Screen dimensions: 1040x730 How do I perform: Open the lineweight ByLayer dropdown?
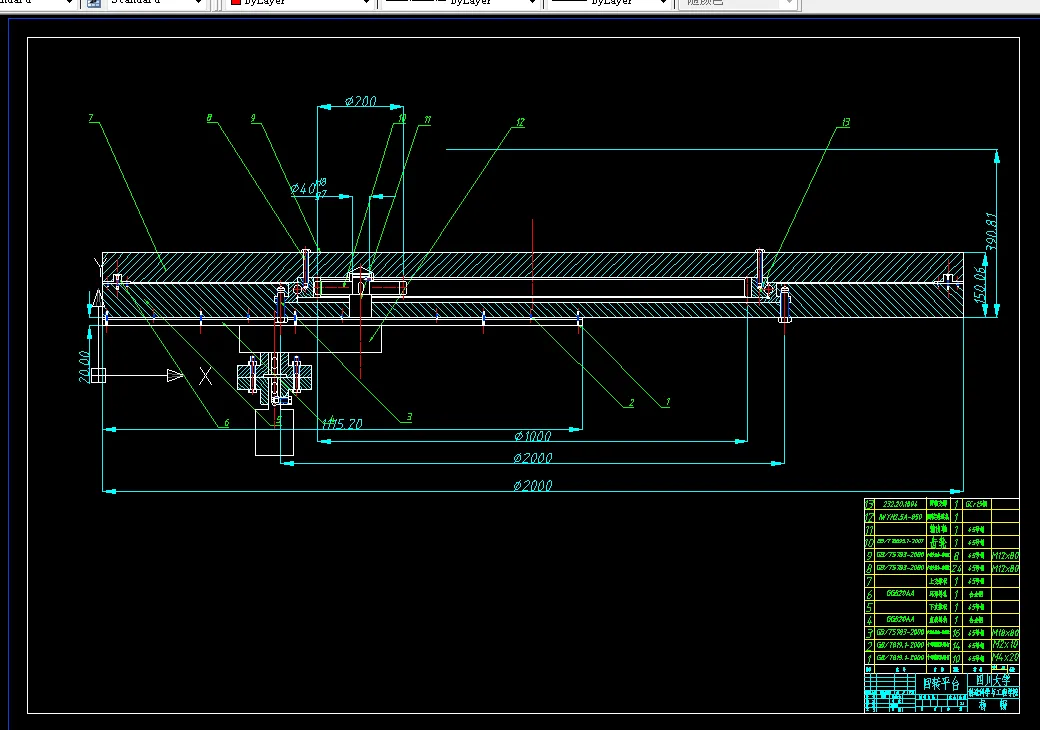(608, 3)
